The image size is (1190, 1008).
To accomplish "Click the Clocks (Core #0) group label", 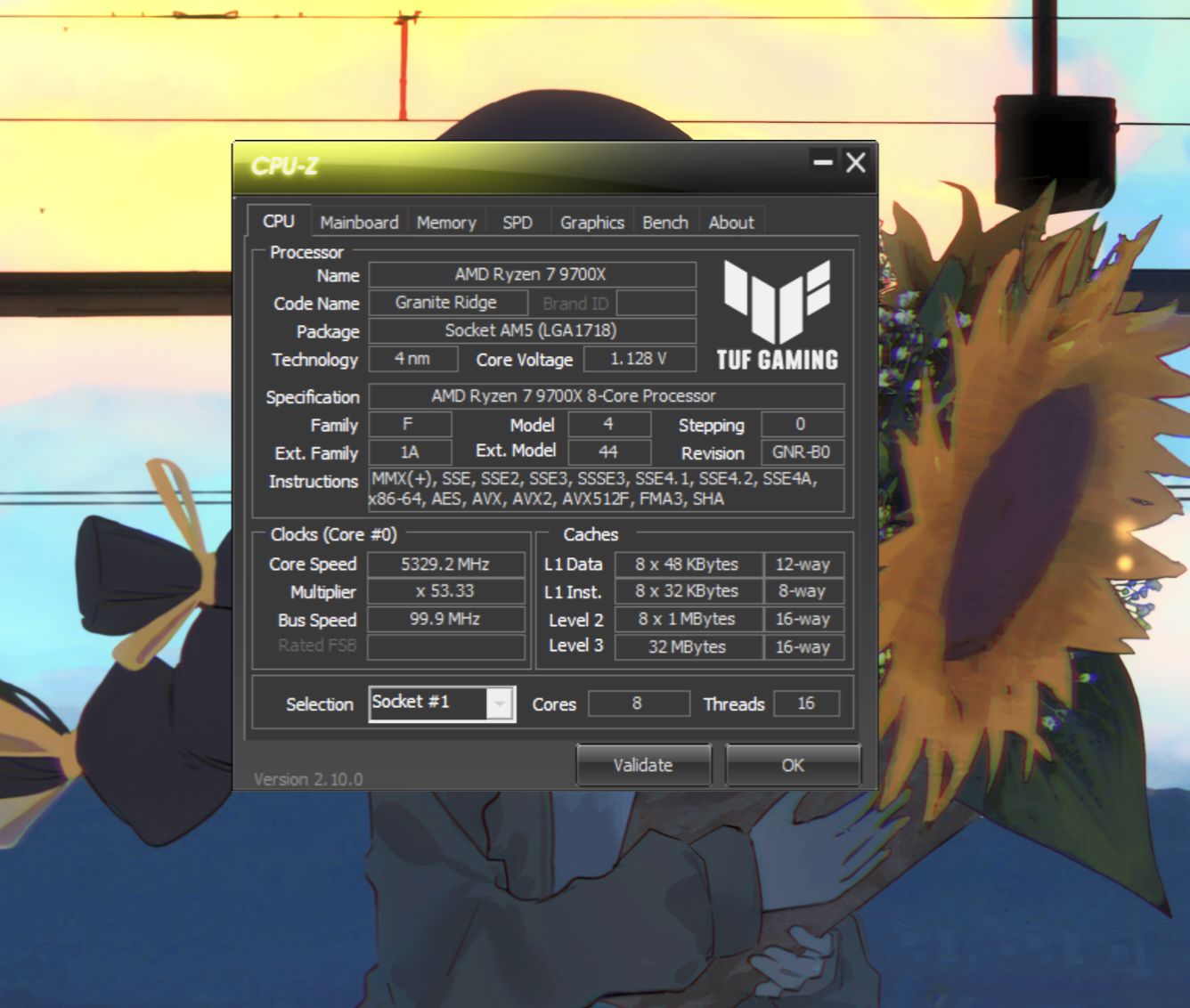I will pos(334,534).
